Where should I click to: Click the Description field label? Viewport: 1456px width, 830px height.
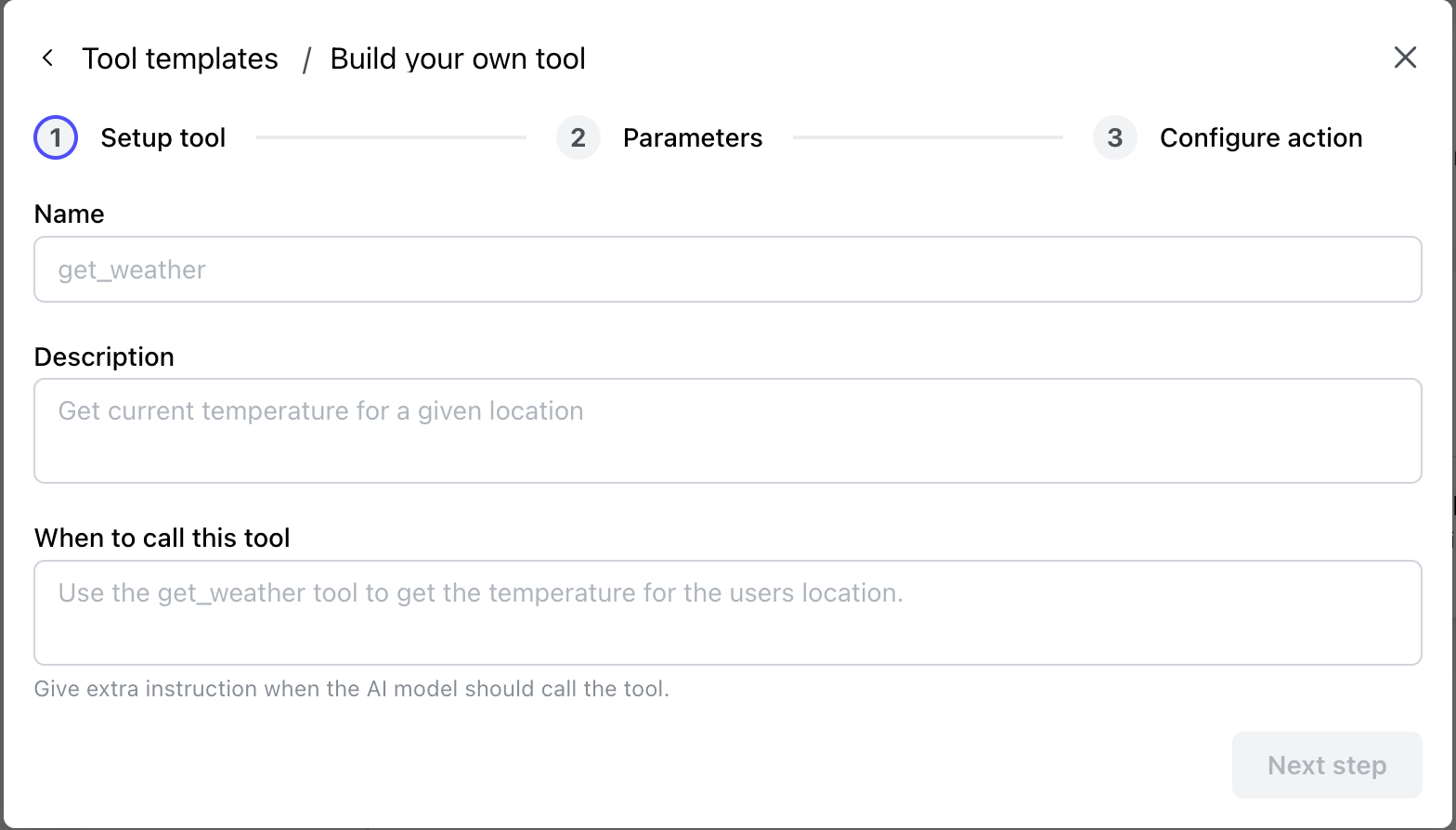(104, 357)
